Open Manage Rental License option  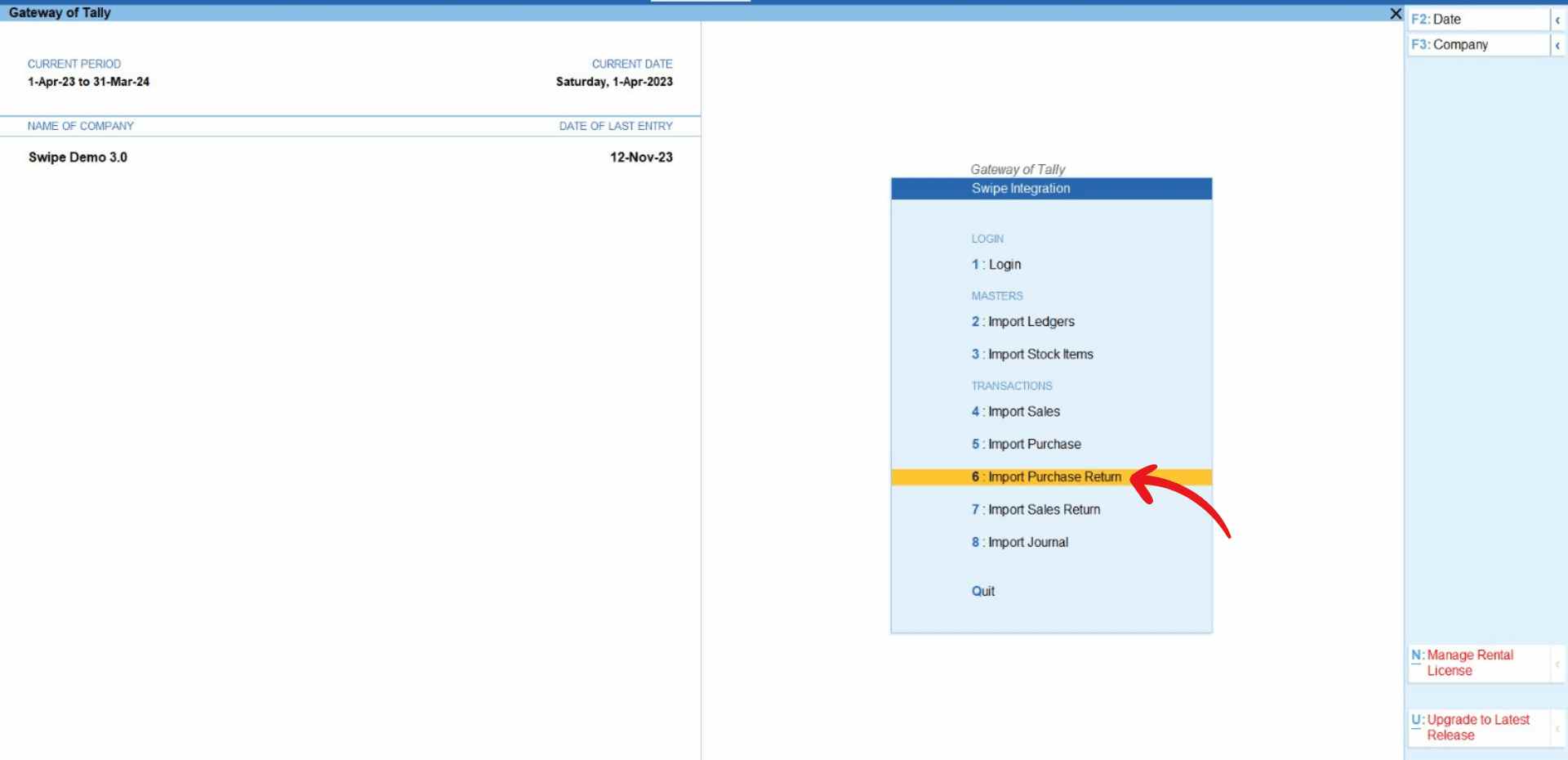click(1479, 664)
